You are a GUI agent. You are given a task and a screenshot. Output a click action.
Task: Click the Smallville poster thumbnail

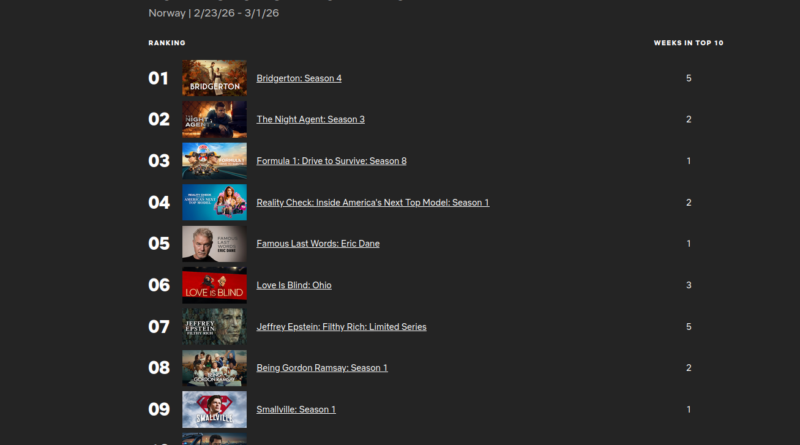pos(214,409)
